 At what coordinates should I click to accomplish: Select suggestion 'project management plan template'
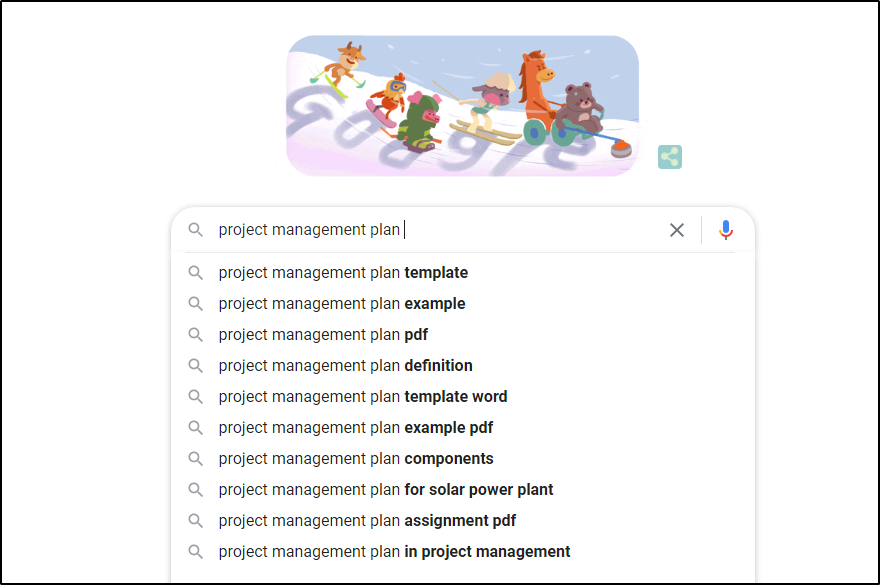point(343,273)
